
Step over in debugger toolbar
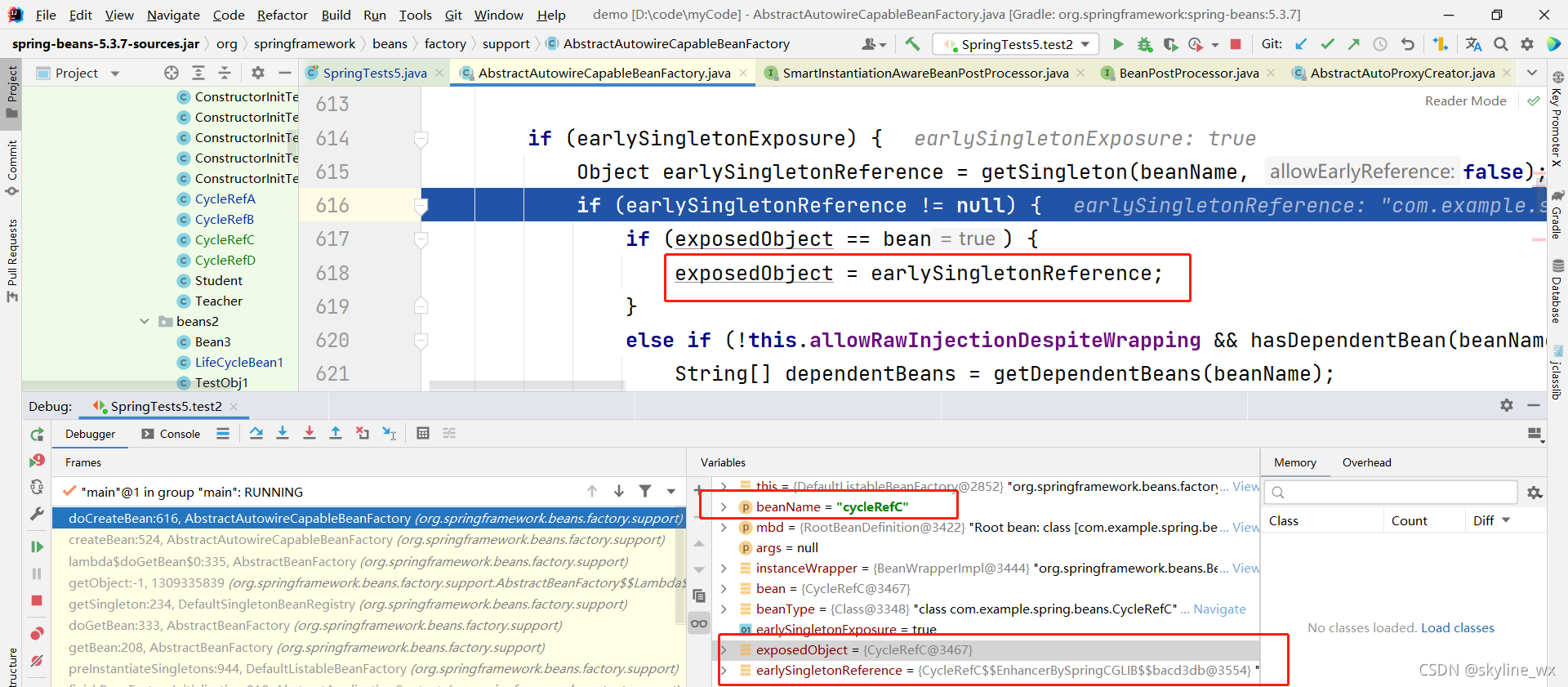(x=256, y=433)
